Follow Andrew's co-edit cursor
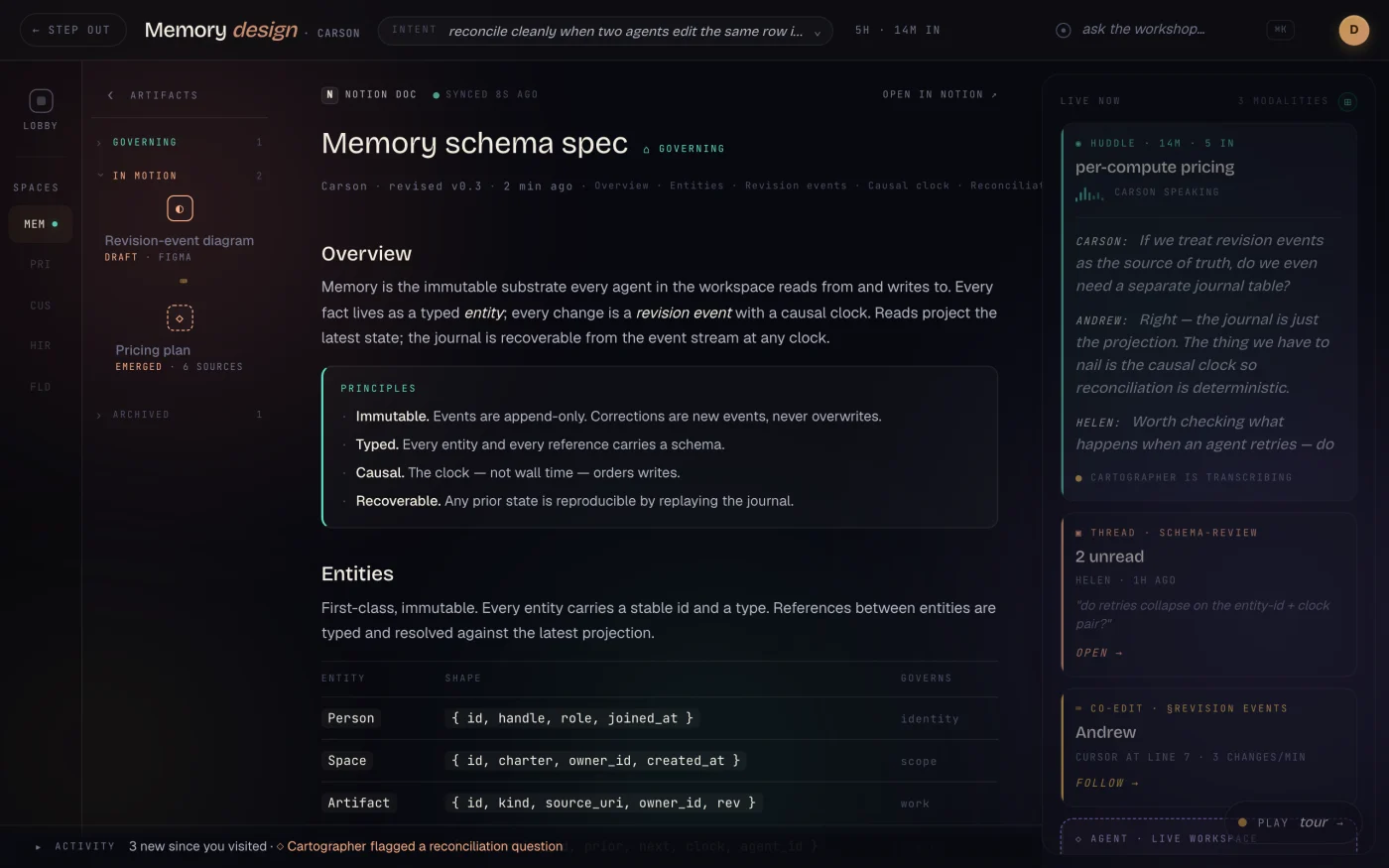 [x=1107, y=783]
